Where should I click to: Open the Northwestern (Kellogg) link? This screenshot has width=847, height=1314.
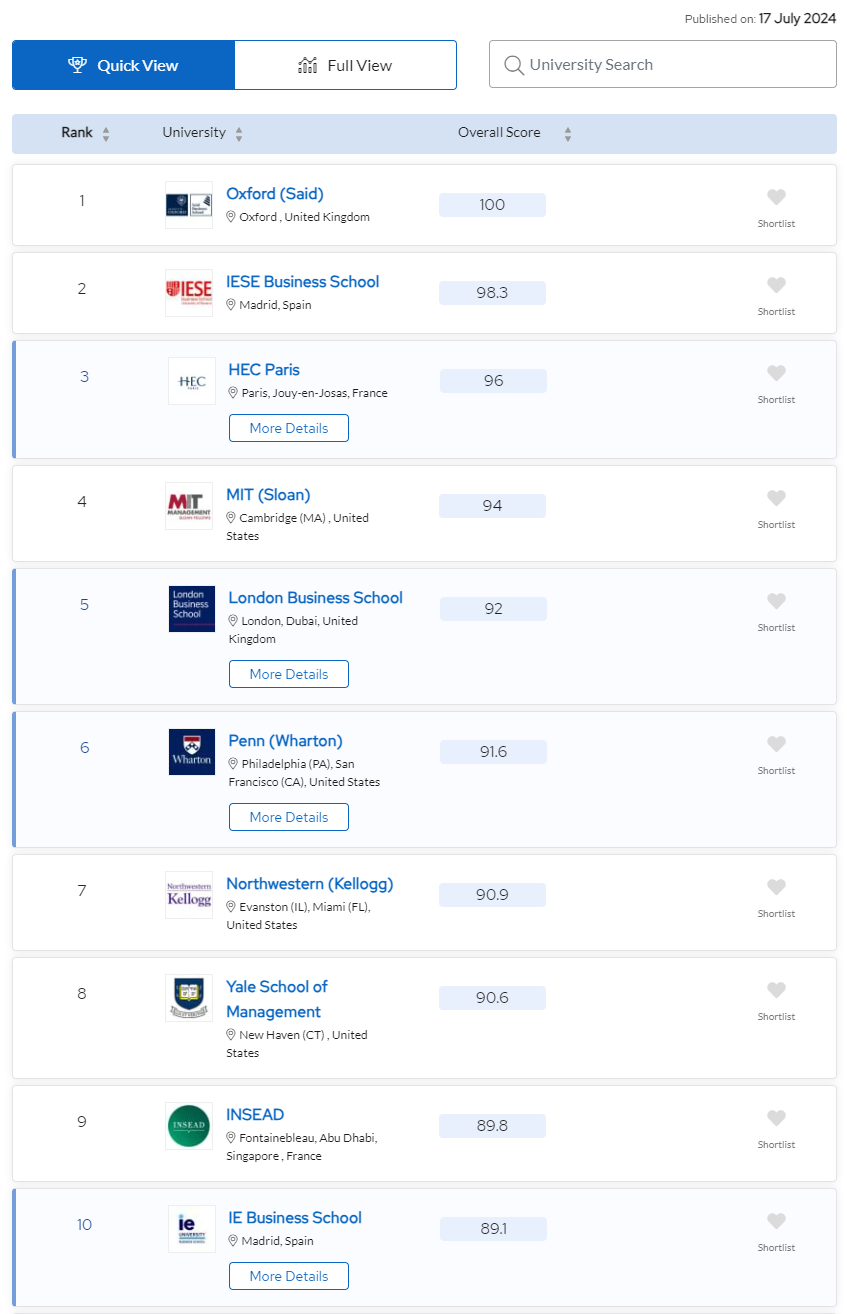[310, 884]
